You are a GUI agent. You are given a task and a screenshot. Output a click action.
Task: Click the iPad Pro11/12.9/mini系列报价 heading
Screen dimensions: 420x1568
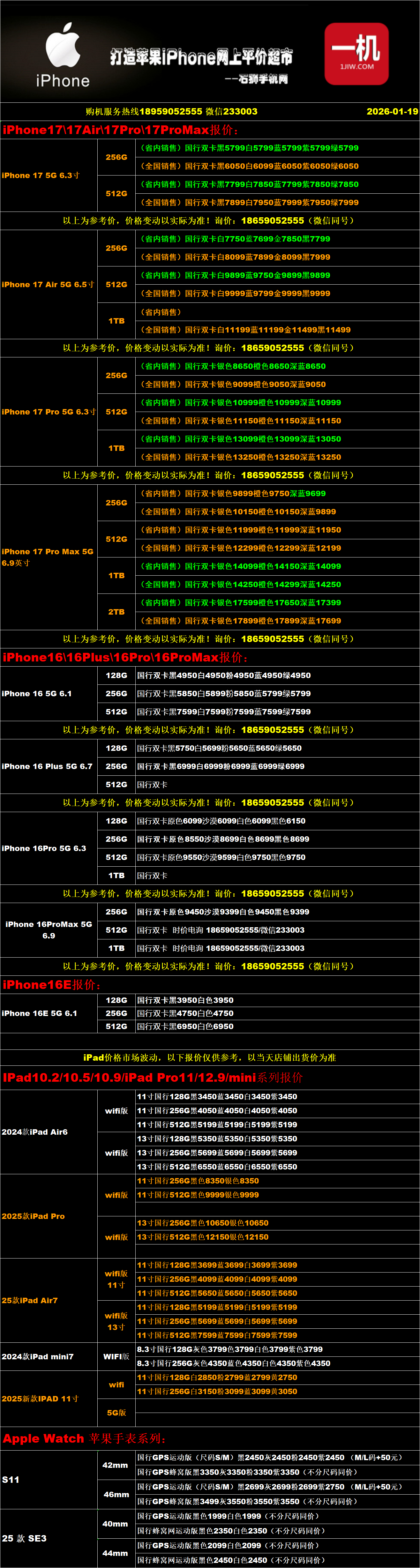tap(152, 1078)
